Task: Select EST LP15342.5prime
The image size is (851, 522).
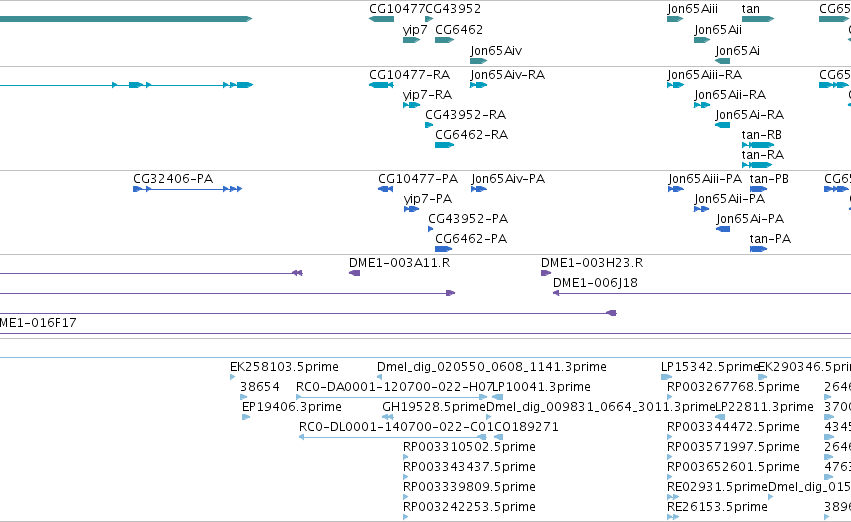Action: [x=709, y=367]
